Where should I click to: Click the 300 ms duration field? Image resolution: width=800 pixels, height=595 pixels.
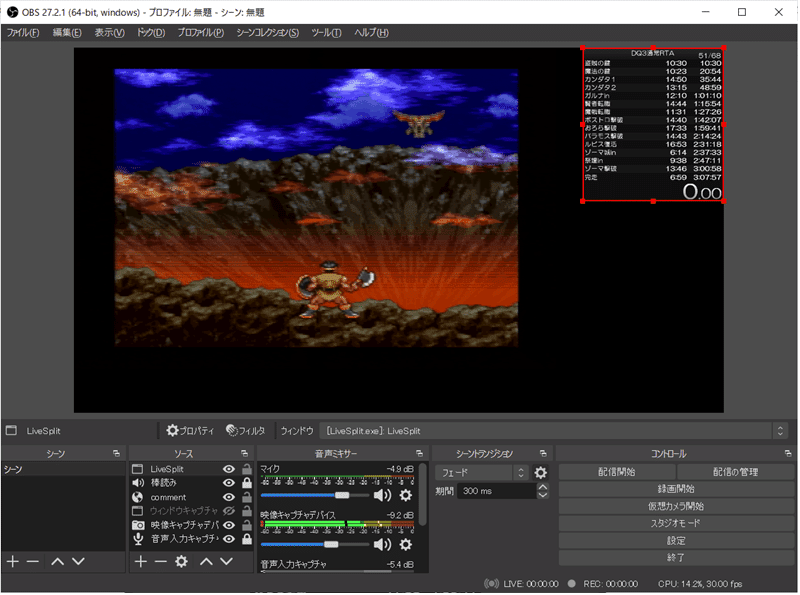pos(497,492)
